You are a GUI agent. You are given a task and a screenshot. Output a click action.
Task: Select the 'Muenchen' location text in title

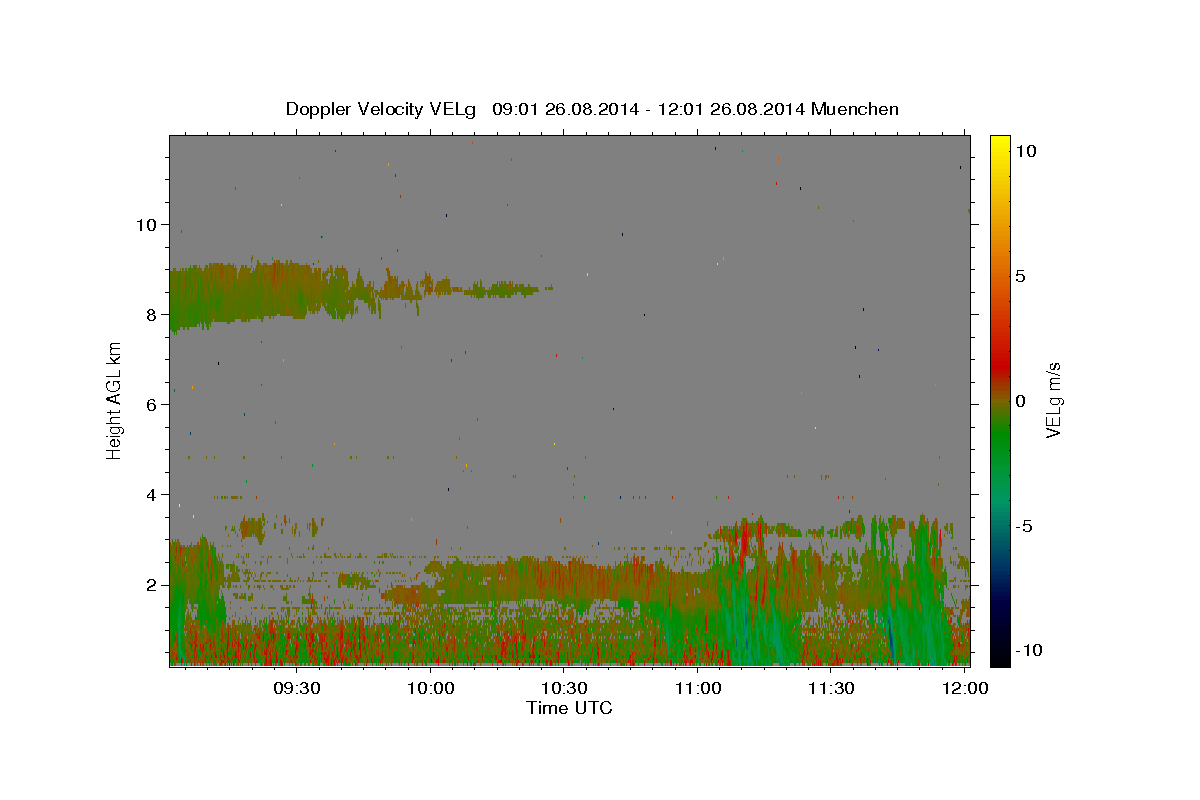[x=855, y=109]
